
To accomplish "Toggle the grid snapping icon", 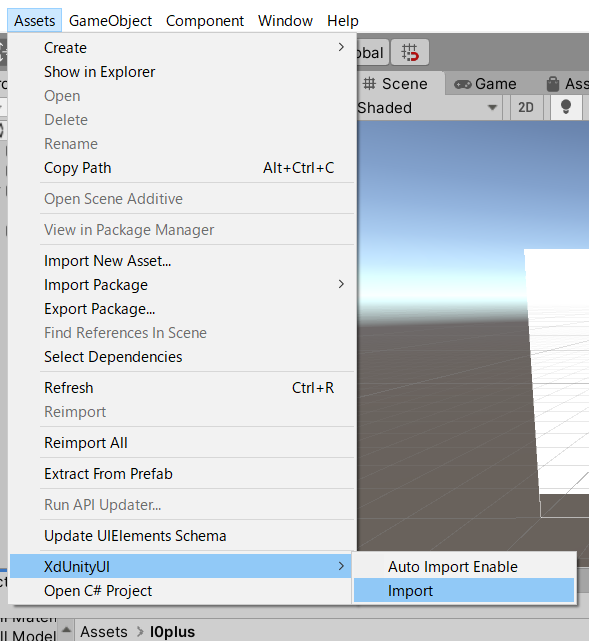I will (x=410, y=52).
